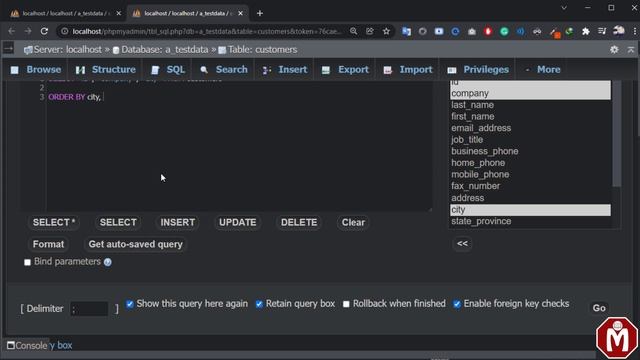Open the Chrome three-dot menu
Screen dimensions: 640x360
click(635, 31)
